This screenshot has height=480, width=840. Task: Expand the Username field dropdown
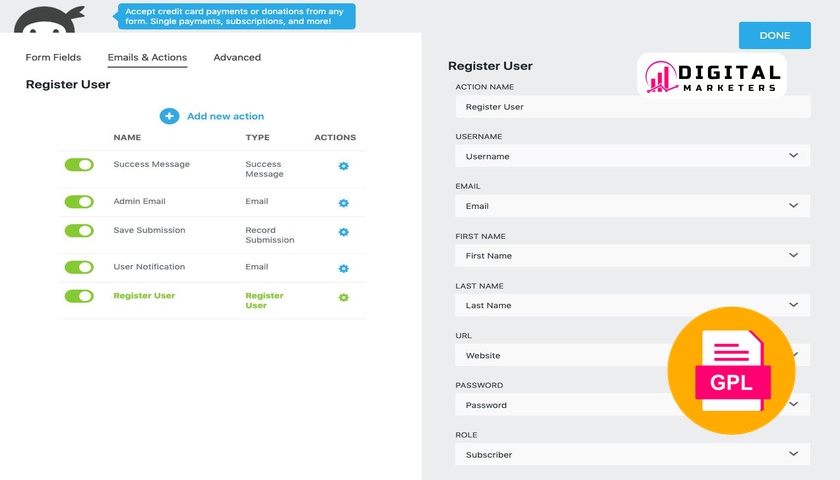coord(633,156)
